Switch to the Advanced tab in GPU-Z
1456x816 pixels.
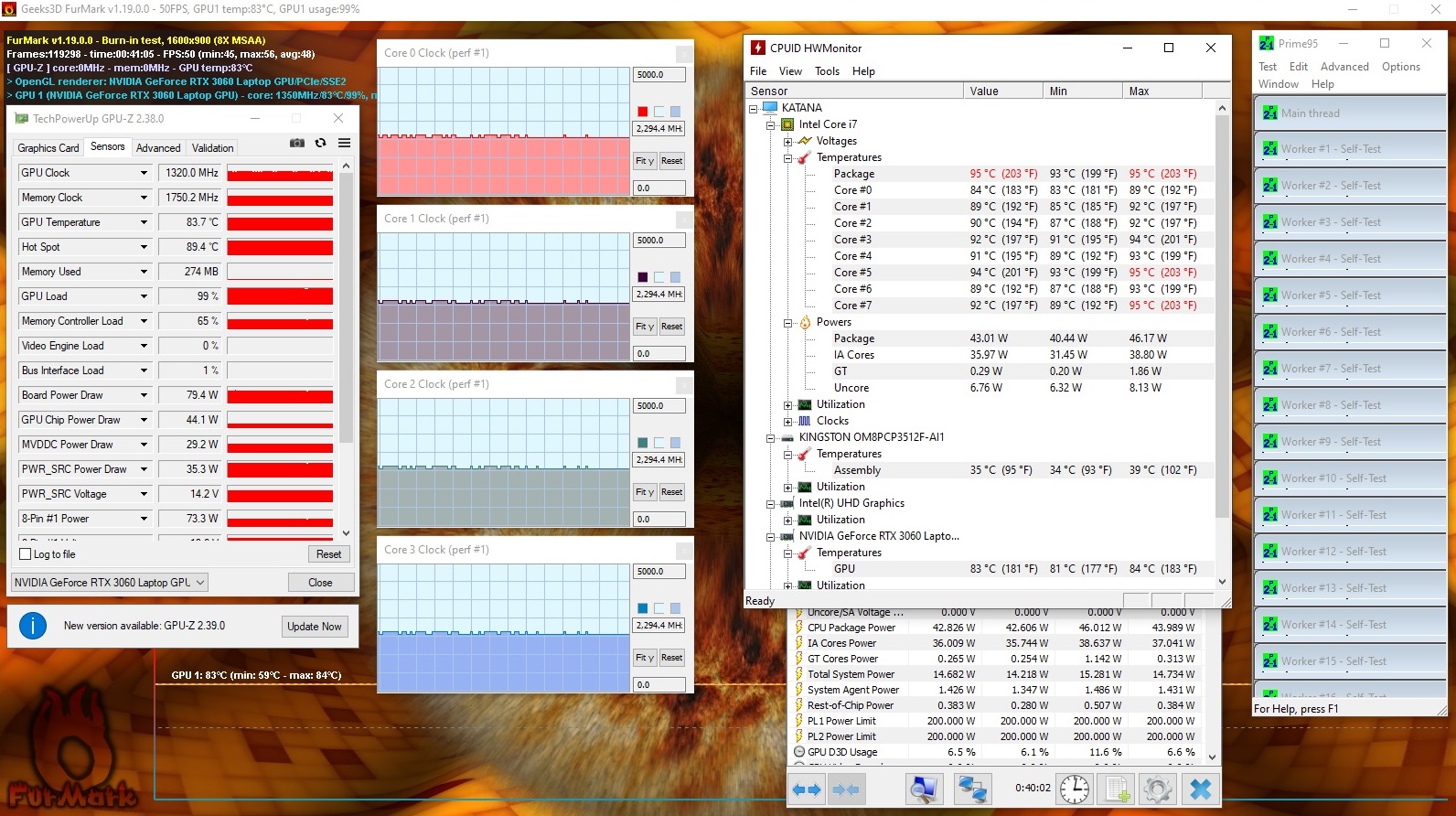click(158, 148)
